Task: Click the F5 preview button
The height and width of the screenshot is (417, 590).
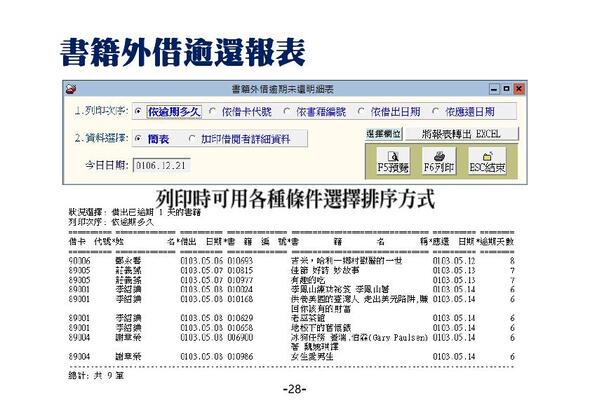Action: pos(393,161)
